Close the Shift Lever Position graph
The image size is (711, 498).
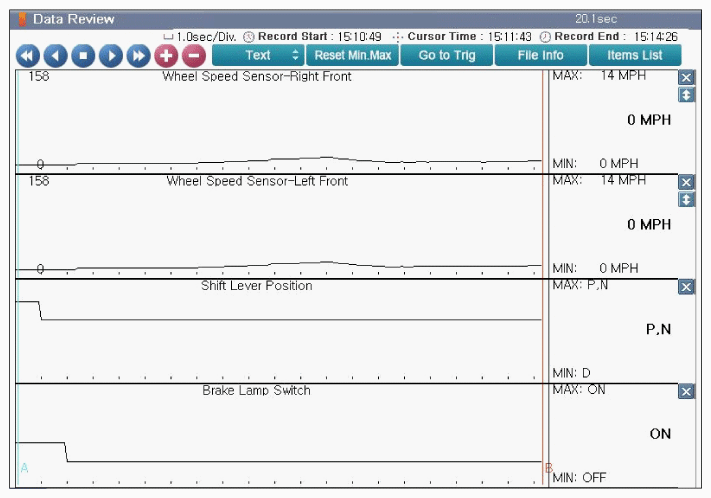(x=686, y=287)
